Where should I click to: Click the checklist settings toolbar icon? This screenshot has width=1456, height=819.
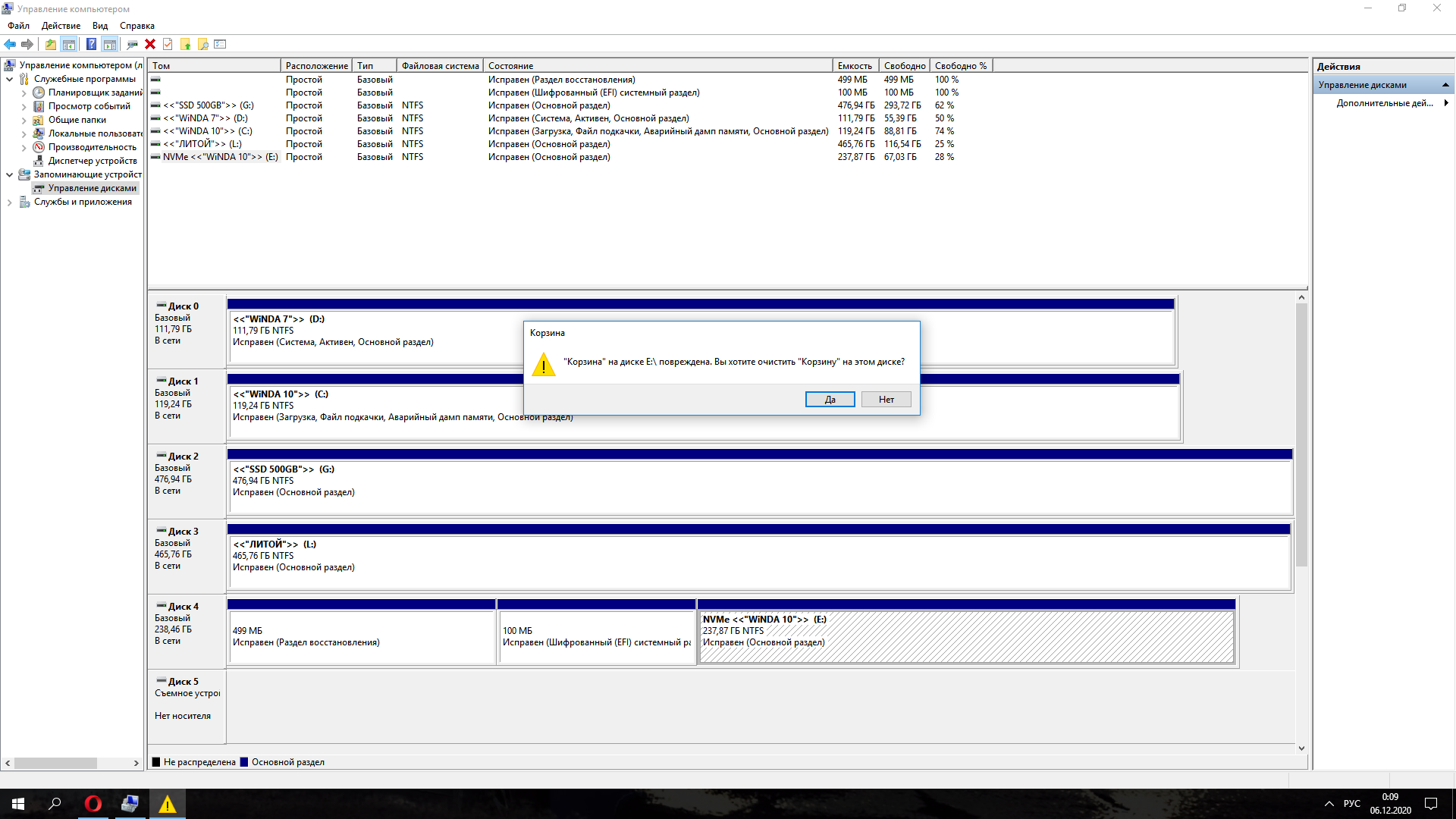[221, 44]
